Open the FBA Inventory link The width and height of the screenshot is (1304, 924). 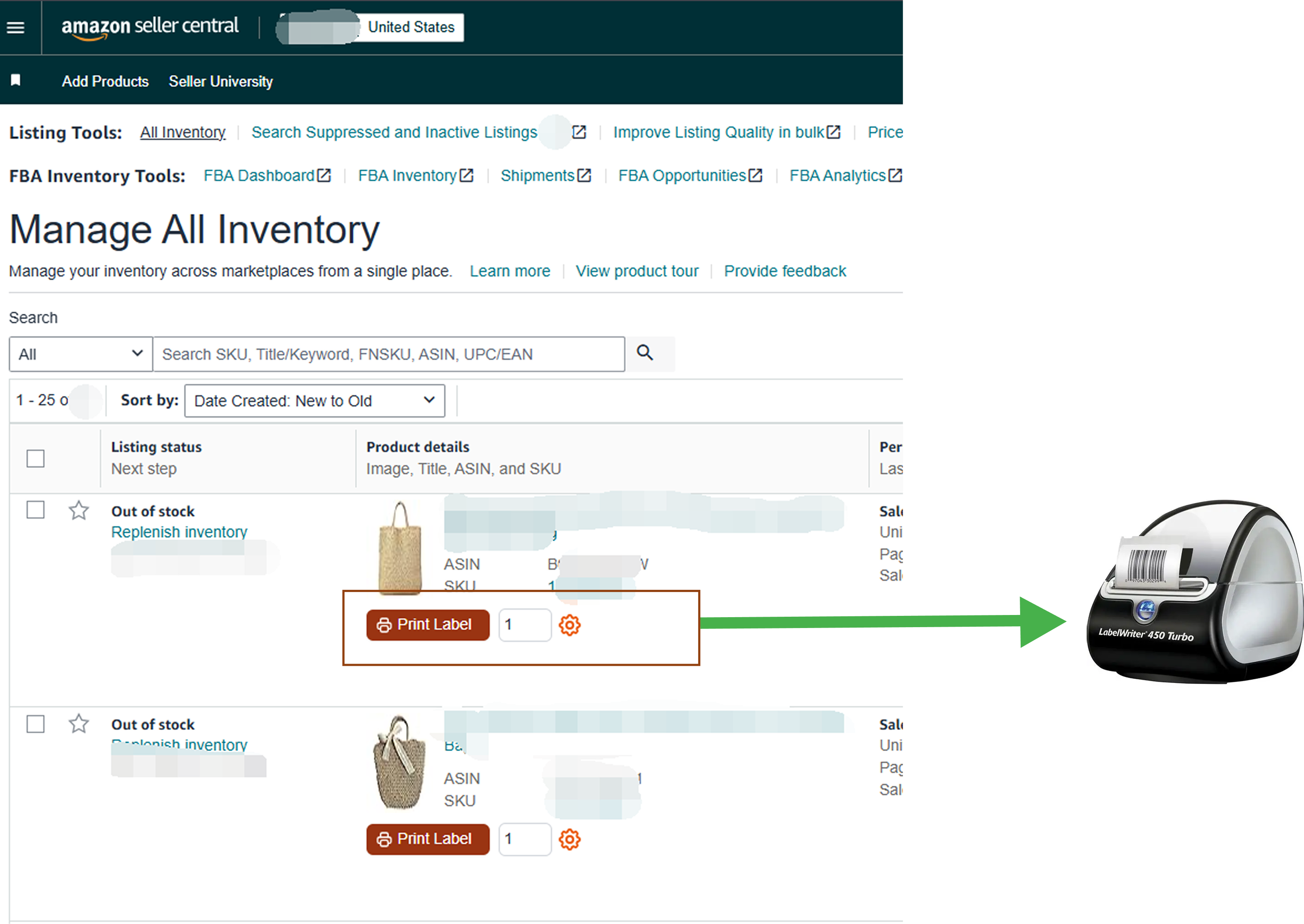(407, 175)
